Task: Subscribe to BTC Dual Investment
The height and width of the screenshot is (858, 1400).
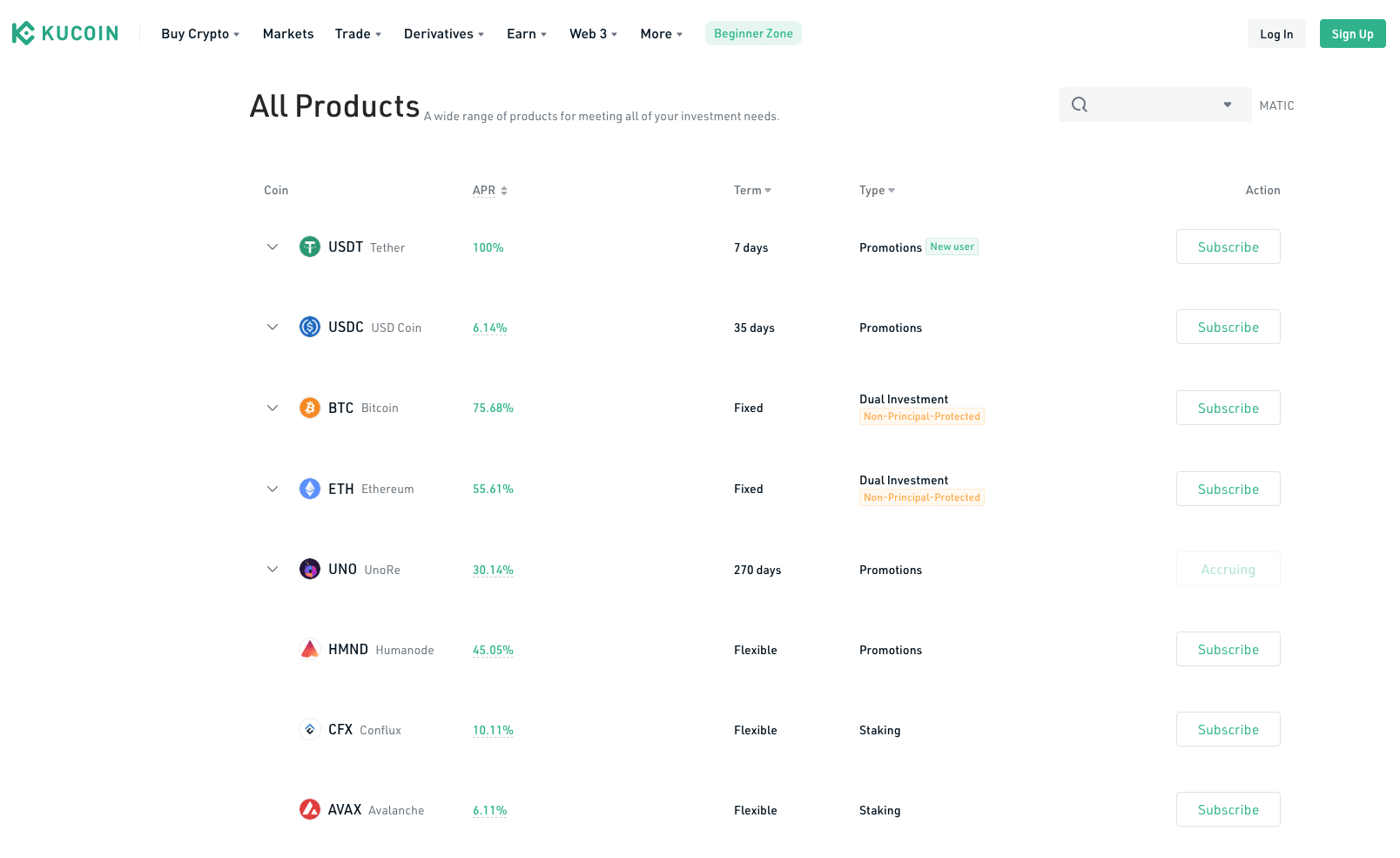Action: click(x=1228, y=408)
